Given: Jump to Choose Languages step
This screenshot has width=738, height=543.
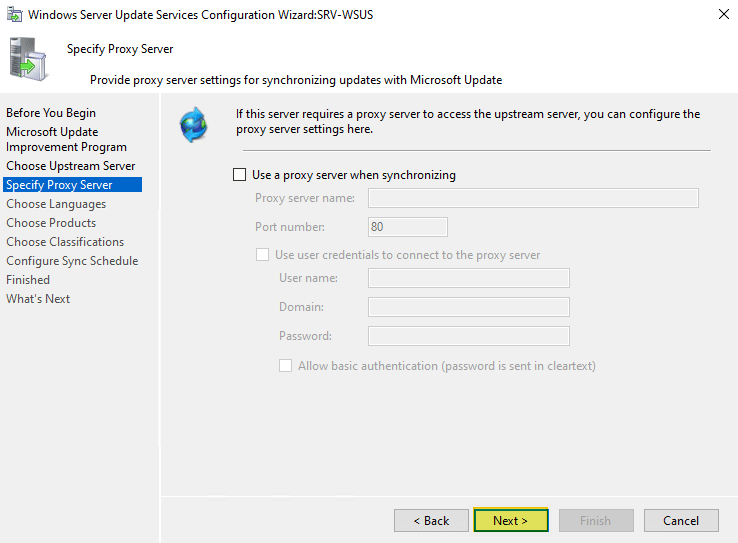Looking at the screenshot, I should pos(56,204).
